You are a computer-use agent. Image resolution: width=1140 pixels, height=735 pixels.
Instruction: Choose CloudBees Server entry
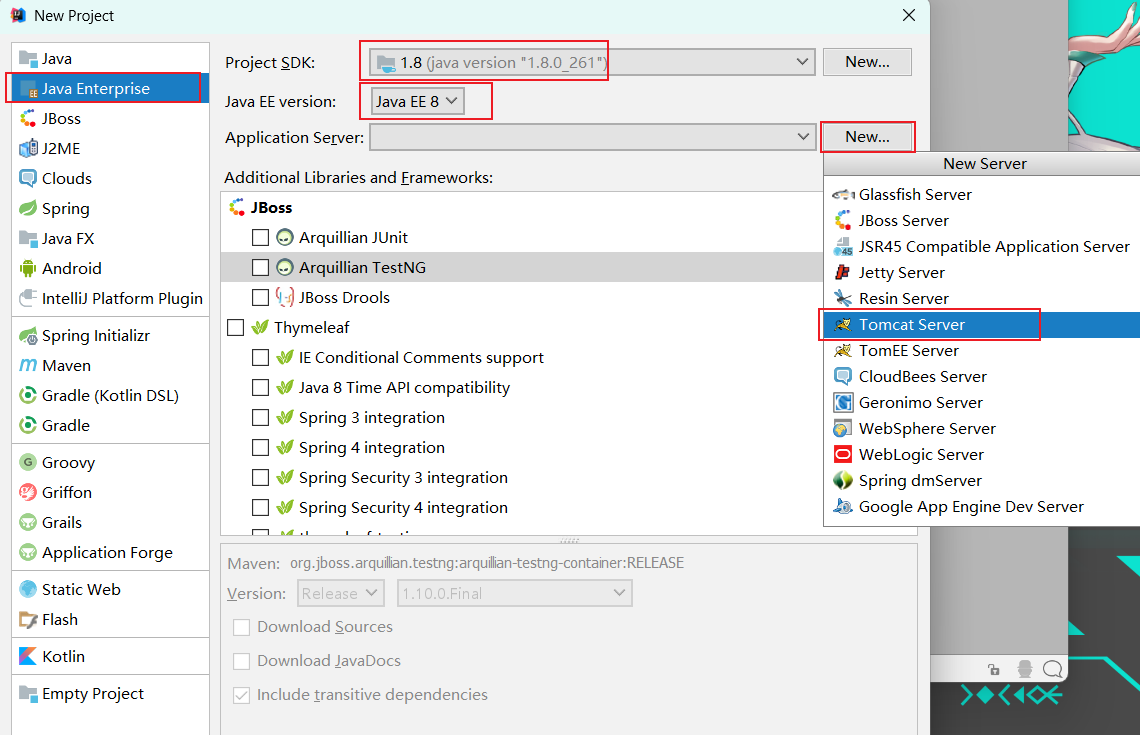pyautogui.click(x=982, y=377)
